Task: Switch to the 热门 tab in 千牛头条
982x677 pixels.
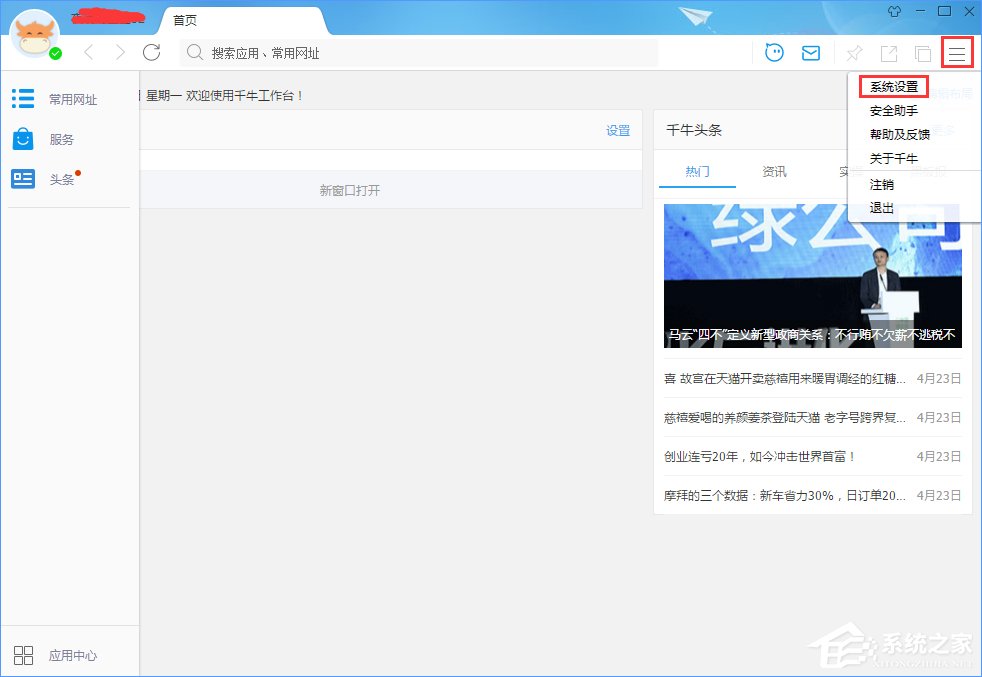Action: [x=697, y=171]
